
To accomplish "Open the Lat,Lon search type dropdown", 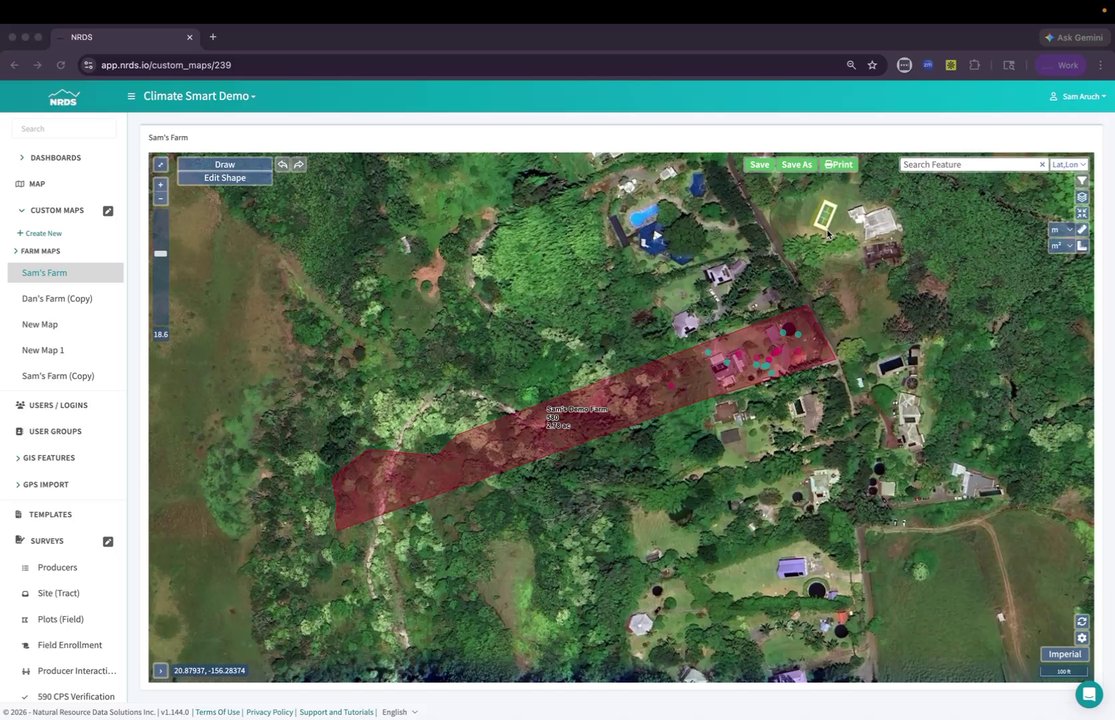I will [1069, 164].
